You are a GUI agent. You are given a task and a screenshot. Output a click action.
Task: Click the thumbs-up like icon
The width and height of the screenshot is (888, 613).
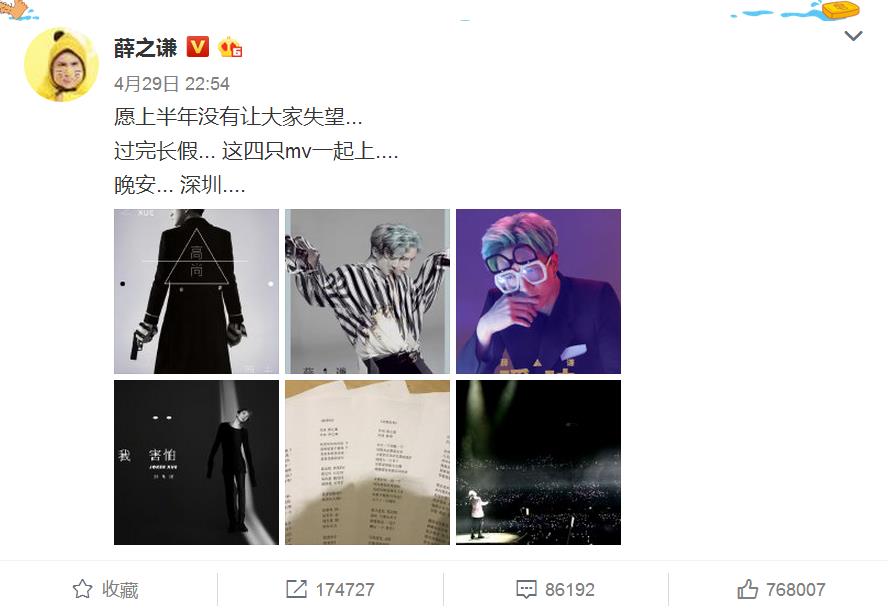point(748,589)
